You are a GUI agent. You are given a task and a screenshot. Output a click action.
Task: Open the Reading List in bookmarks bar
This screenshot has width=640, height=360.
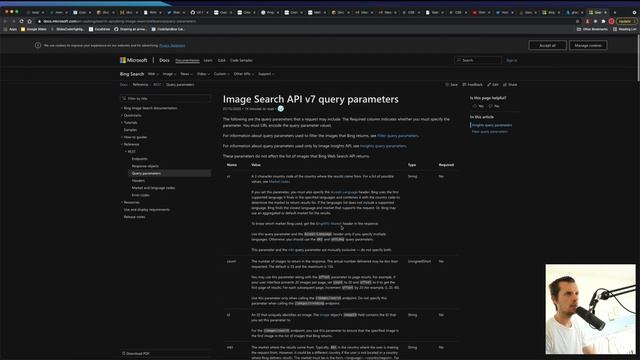(624, 29)
